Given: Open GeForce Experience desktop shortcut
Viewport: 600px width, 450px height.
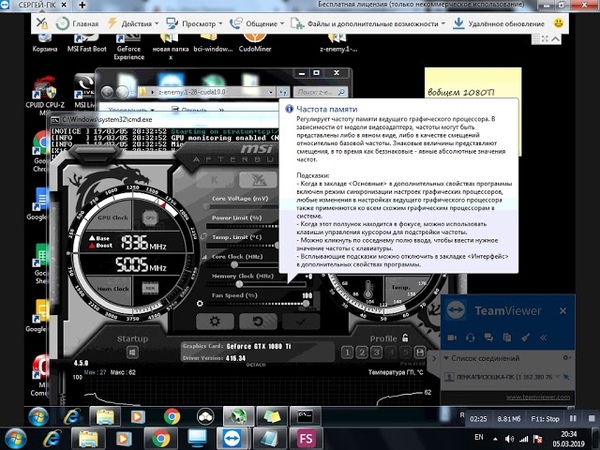Looking at the screenshot, I should point(129,47).
